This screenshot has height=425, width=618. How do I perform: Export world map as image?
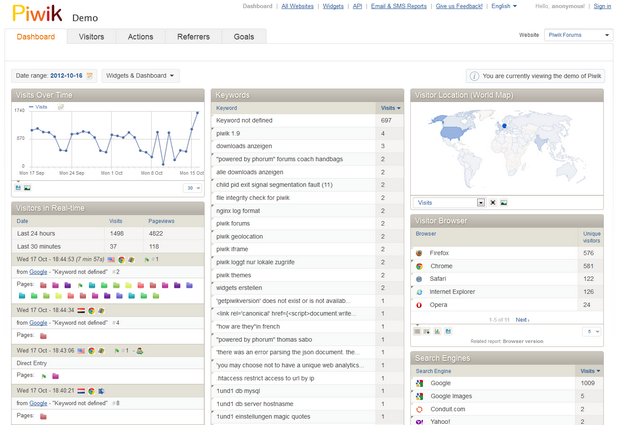click(x=504, y=203)
